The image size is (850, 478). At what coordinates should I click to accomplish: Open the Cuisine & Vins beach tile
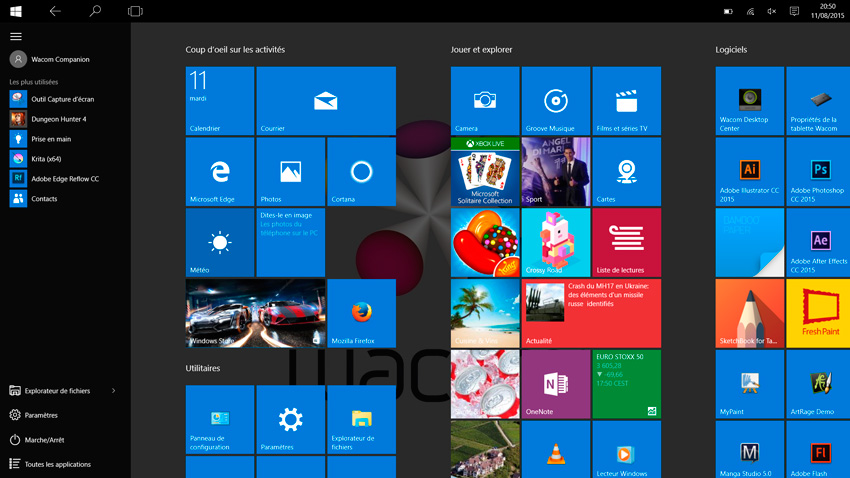[x=485, y=313]
